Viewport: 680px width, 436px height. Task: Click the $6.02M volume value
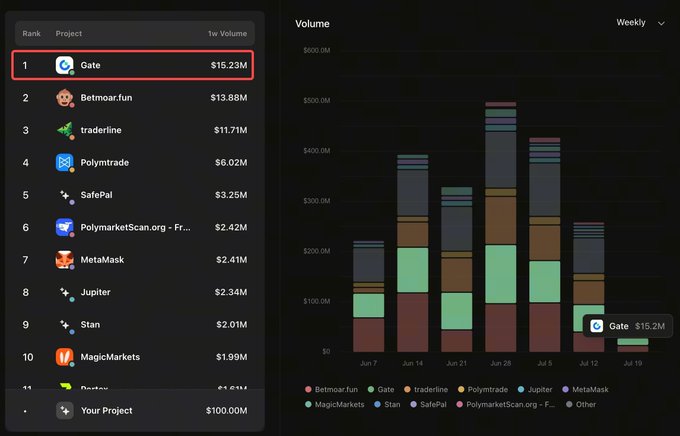pyautogui.click(x=231, y=163)
